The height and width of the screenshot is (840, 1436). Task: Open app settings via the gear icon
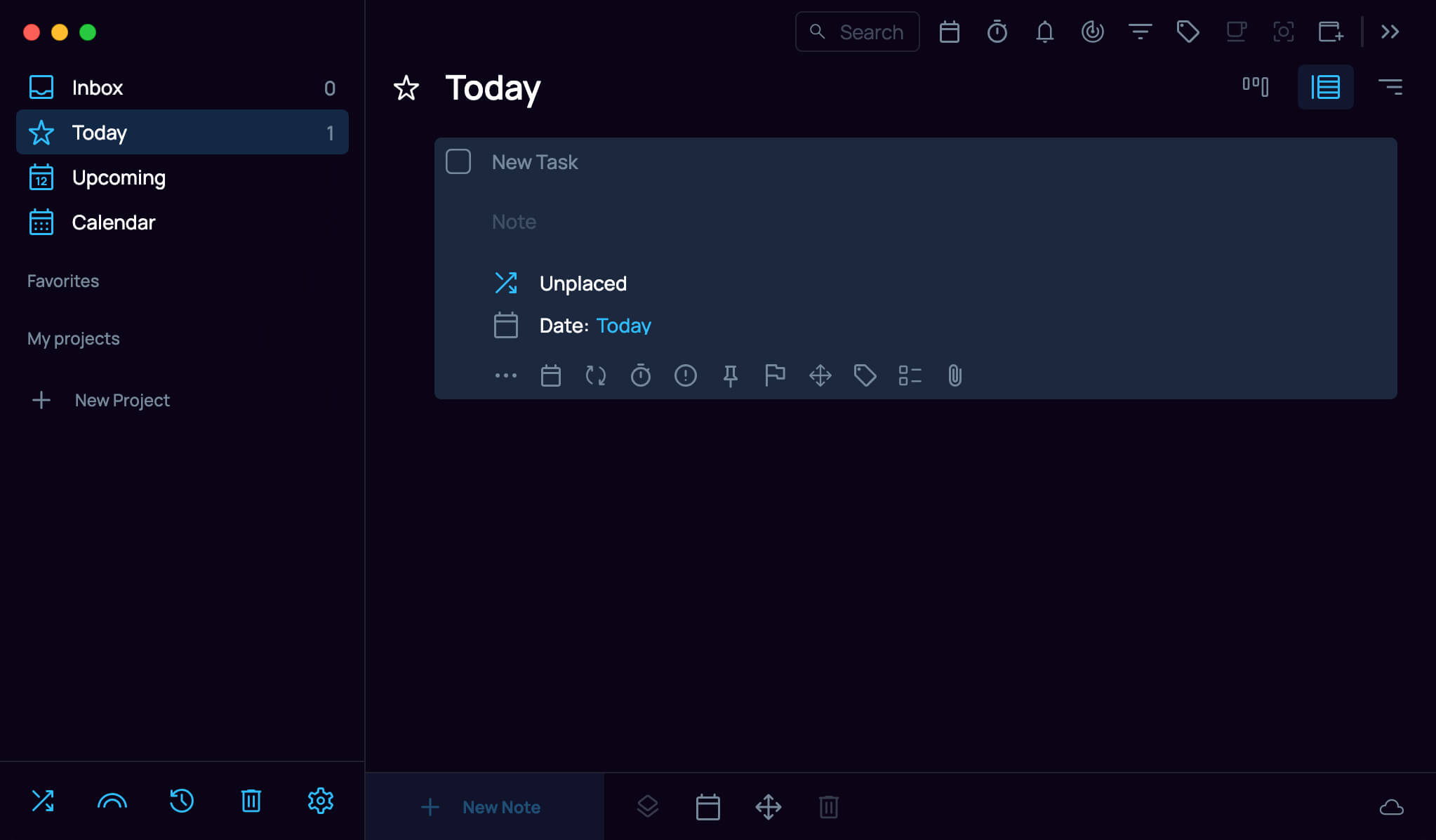321,800
